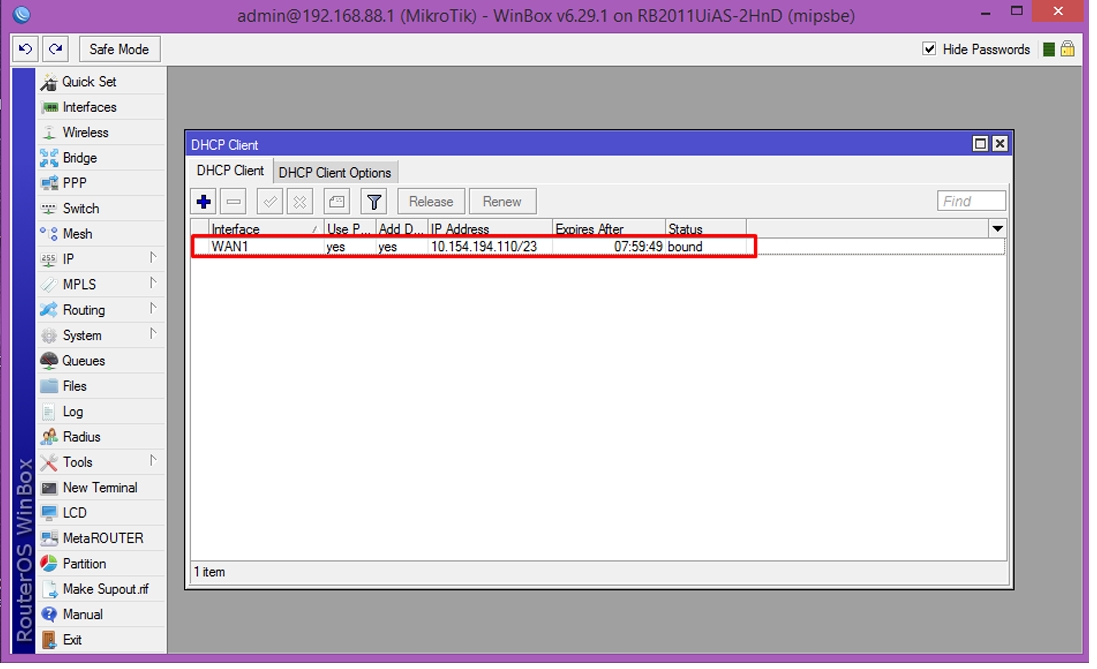Add a new DHCP client with plus icon
This screenshot has height=669, width=1097.
[x=204, y=202]
